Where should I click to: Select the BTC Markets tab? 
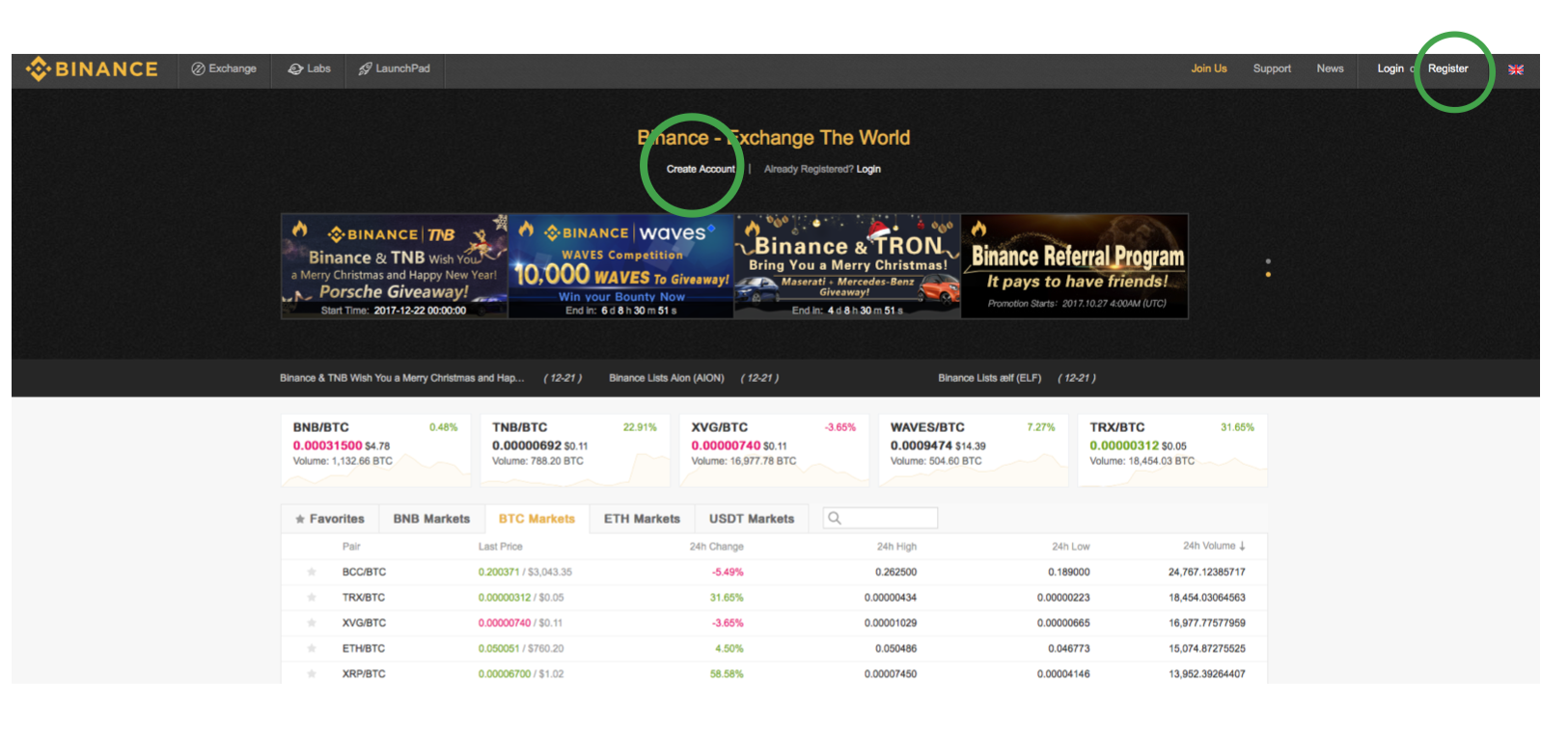point(536,519)
